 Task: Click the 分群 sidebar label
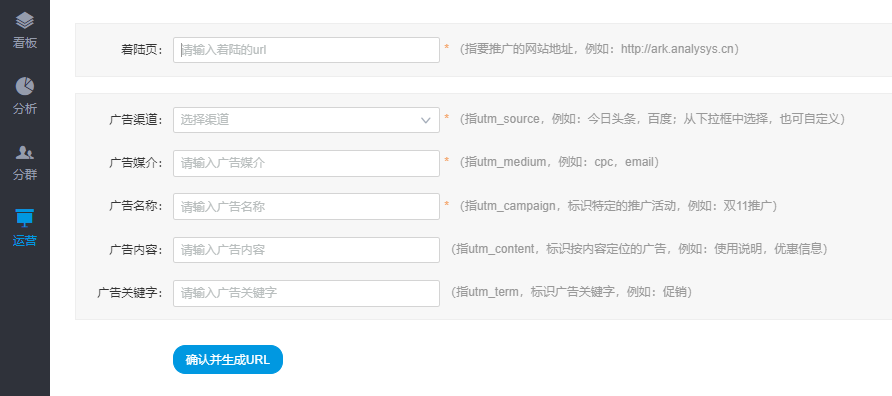(x=24, y=175)
